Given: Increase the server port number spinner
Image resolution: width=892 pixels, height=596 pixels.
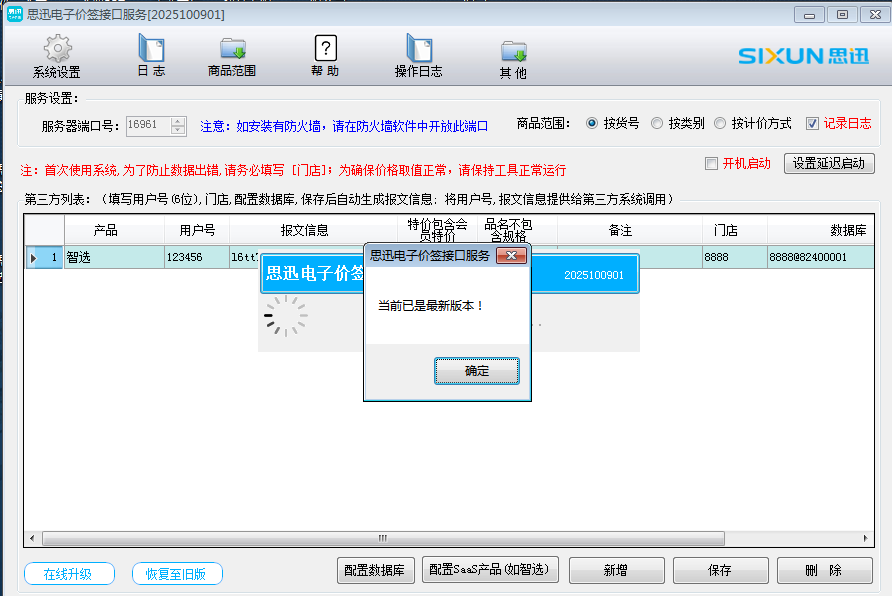Looking at the screenshot, I should click(178, 121).
